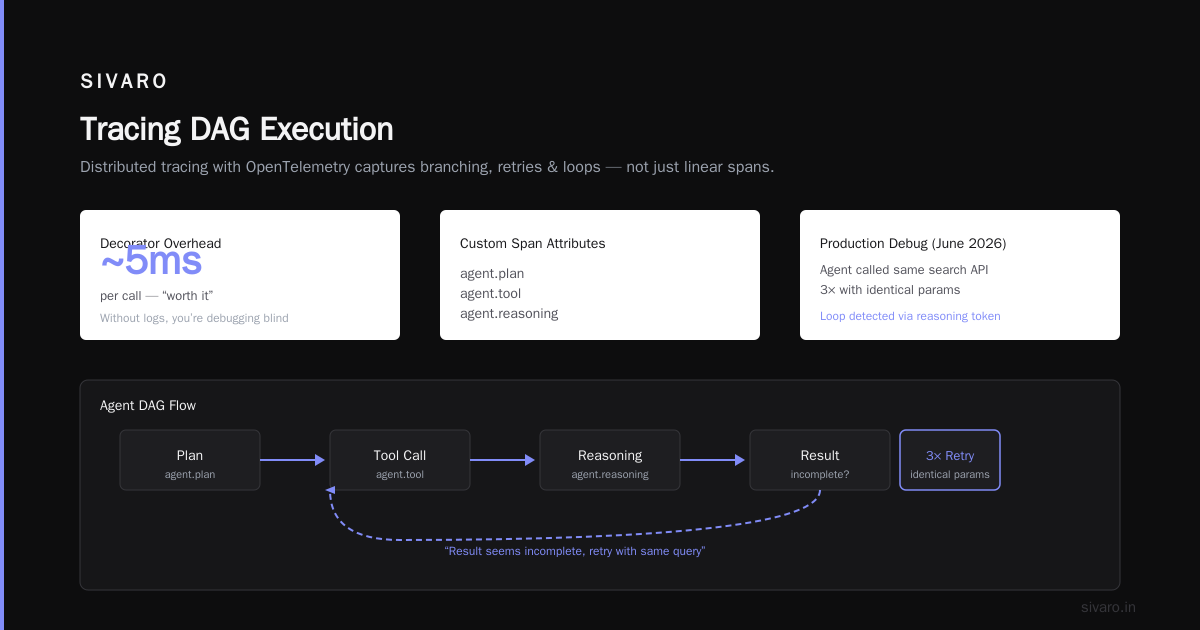1200x630 pixels.
Task: Open the sivaro.in footer link
Action: click(x=1108, y=607)
